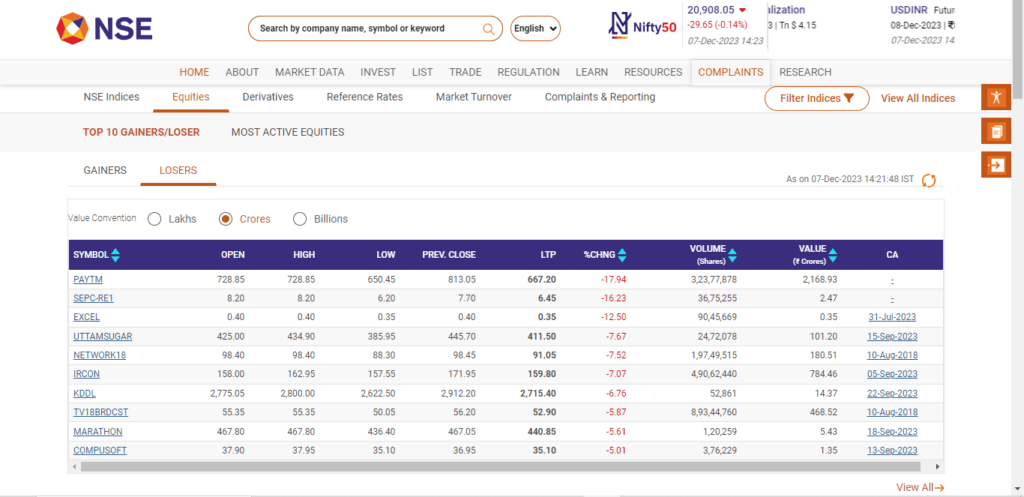The height and width of the screenshot is (497, 1024).
Task: Open the INVEST menu
Action: (378, 72)
